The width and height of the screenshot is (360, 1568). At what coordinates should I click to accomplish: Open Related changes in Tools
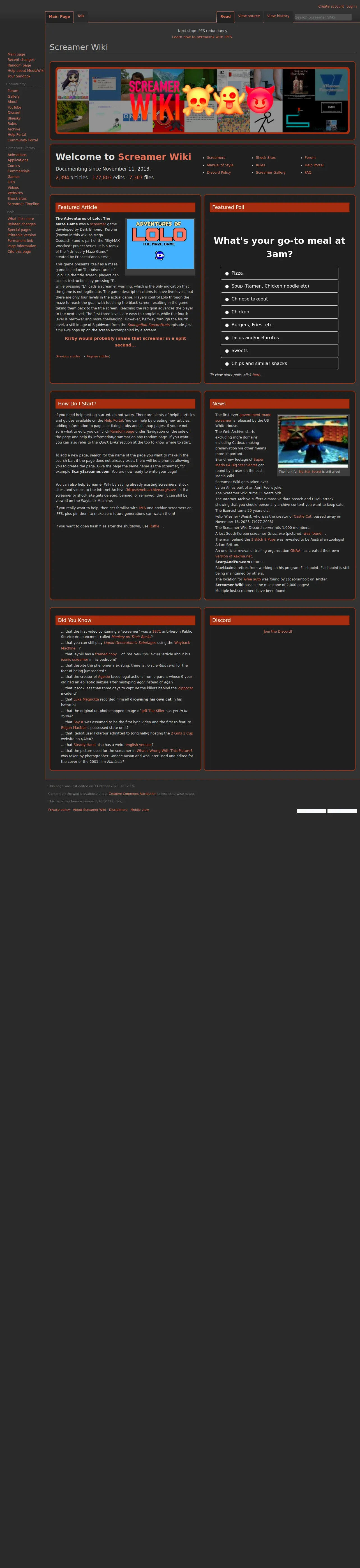[21, 224]
